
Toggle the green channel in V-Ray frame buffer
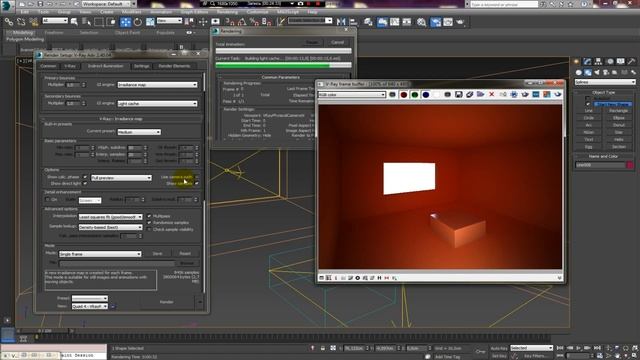[415, 95]
